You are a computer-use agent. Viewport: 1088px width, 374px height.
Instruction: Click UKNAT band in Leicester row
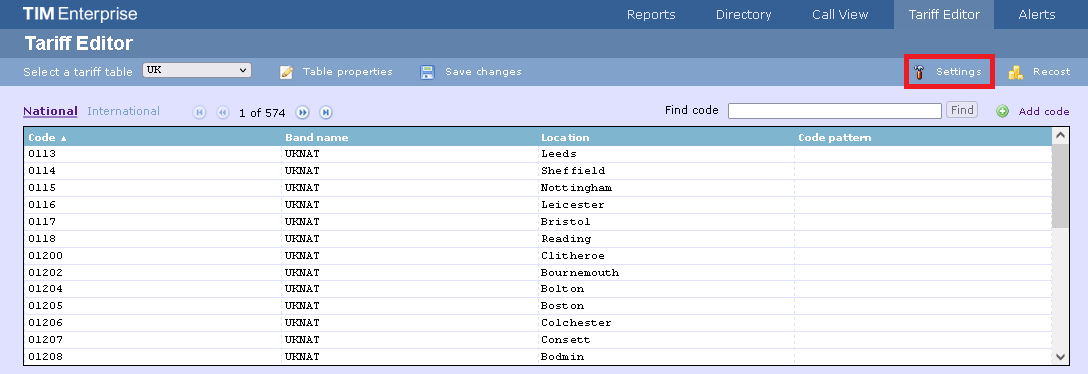coord(409,205)
